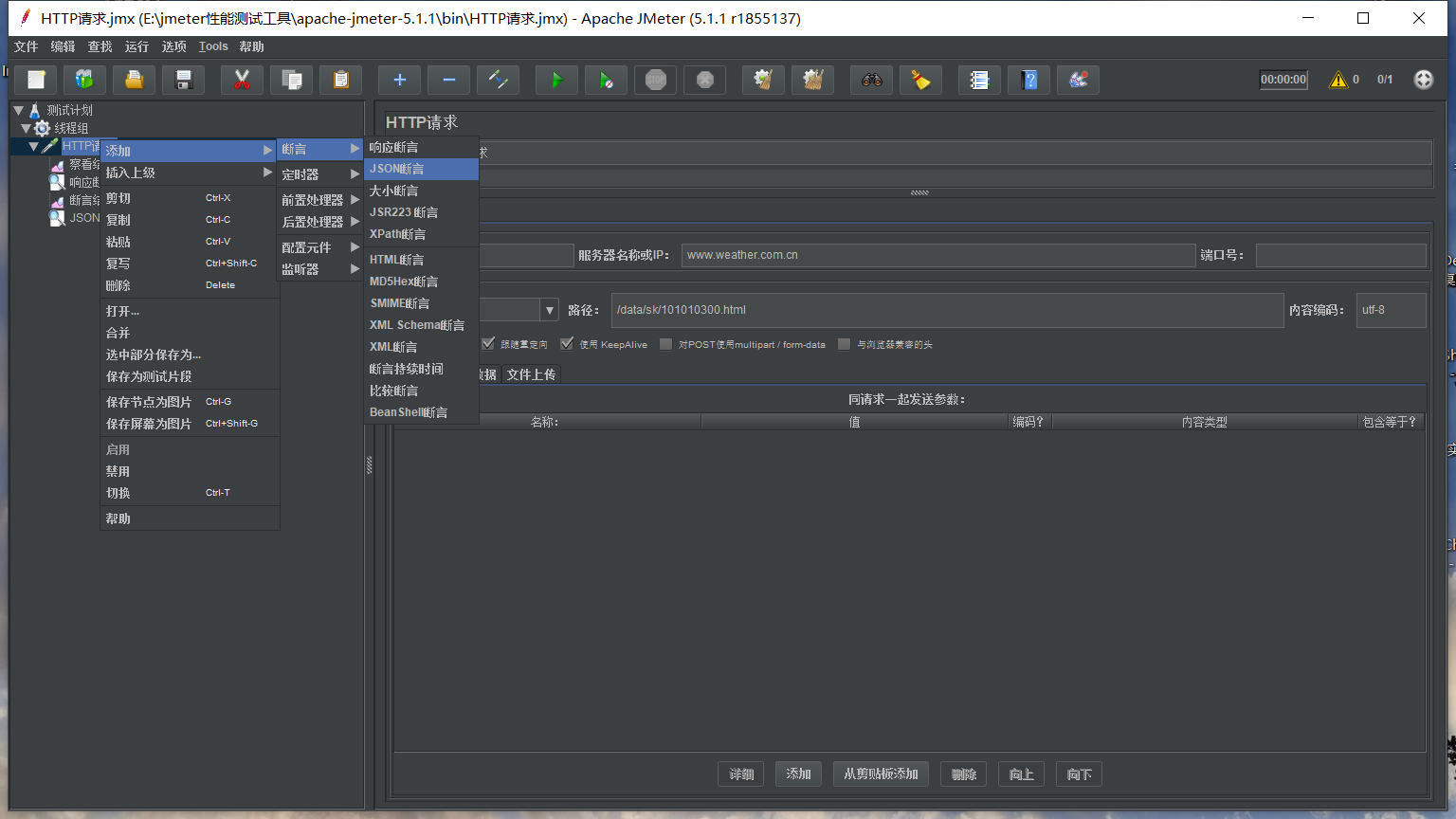This screenshot has height=819, width=1456.
Task: Switch to the 文件上传 tab
Action: point(531,374)
